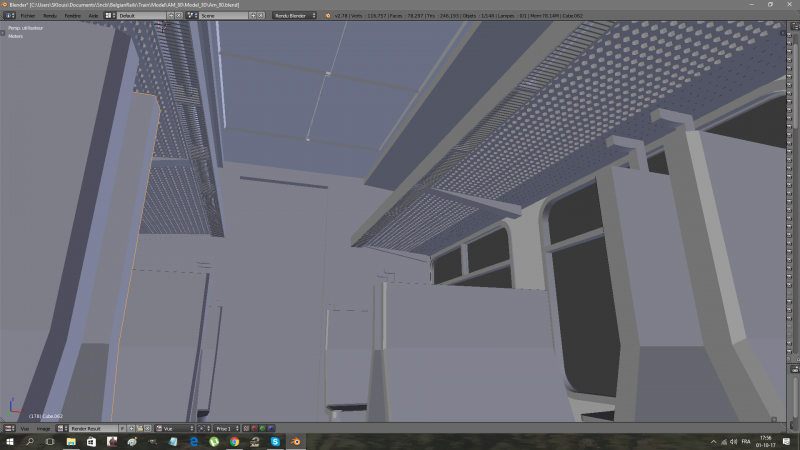The height and width of the screenshot is (450, 800).
Task: Open the Paint-like palette taskbar app
Action: 132,442
